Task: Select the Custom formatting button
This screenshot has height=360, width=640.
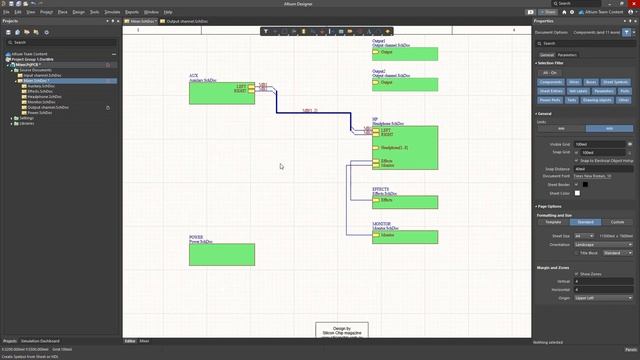Action: tap(617, 222)
